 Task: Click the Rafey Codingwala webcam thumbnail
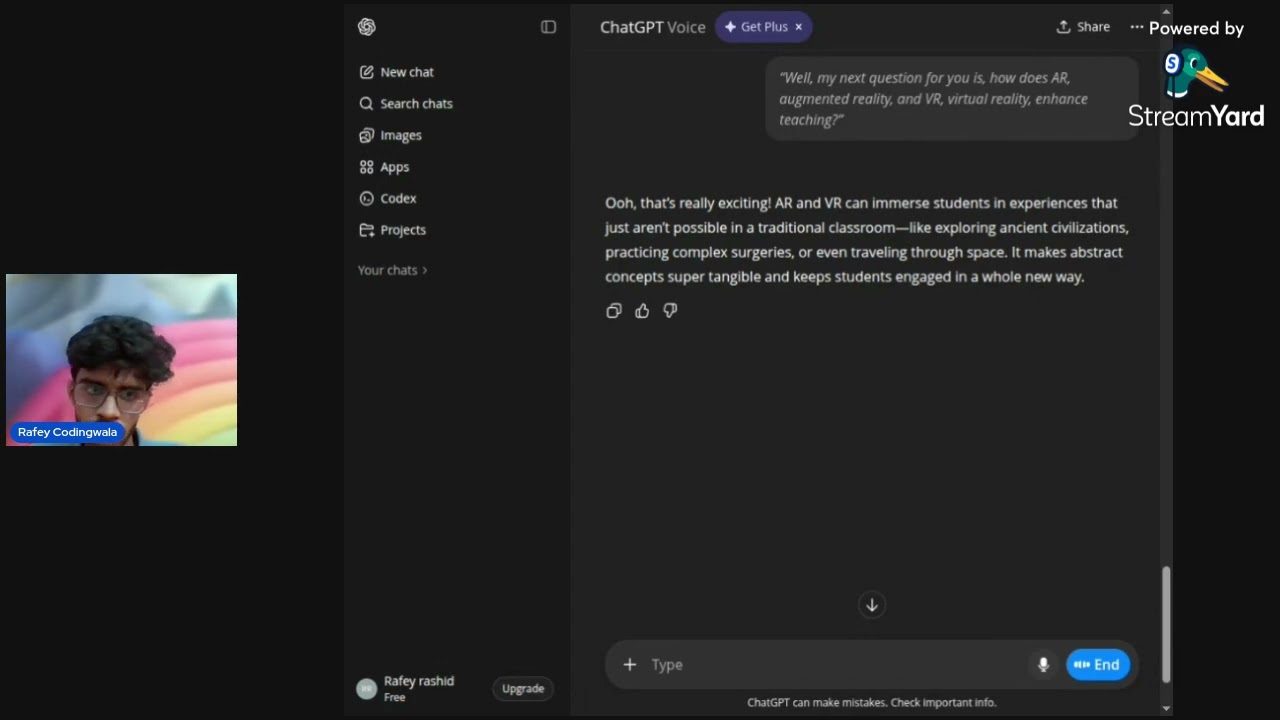point(121,360)
